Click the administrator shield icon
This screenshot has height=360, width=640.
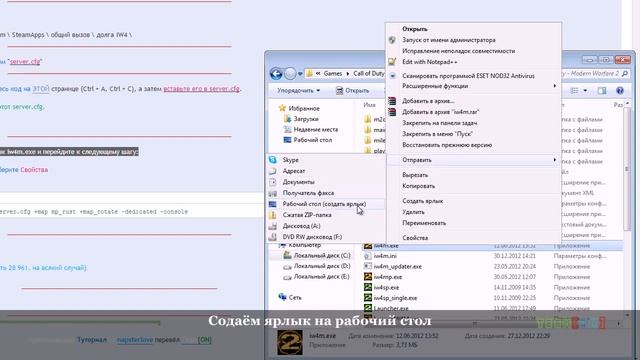point(392,40)
